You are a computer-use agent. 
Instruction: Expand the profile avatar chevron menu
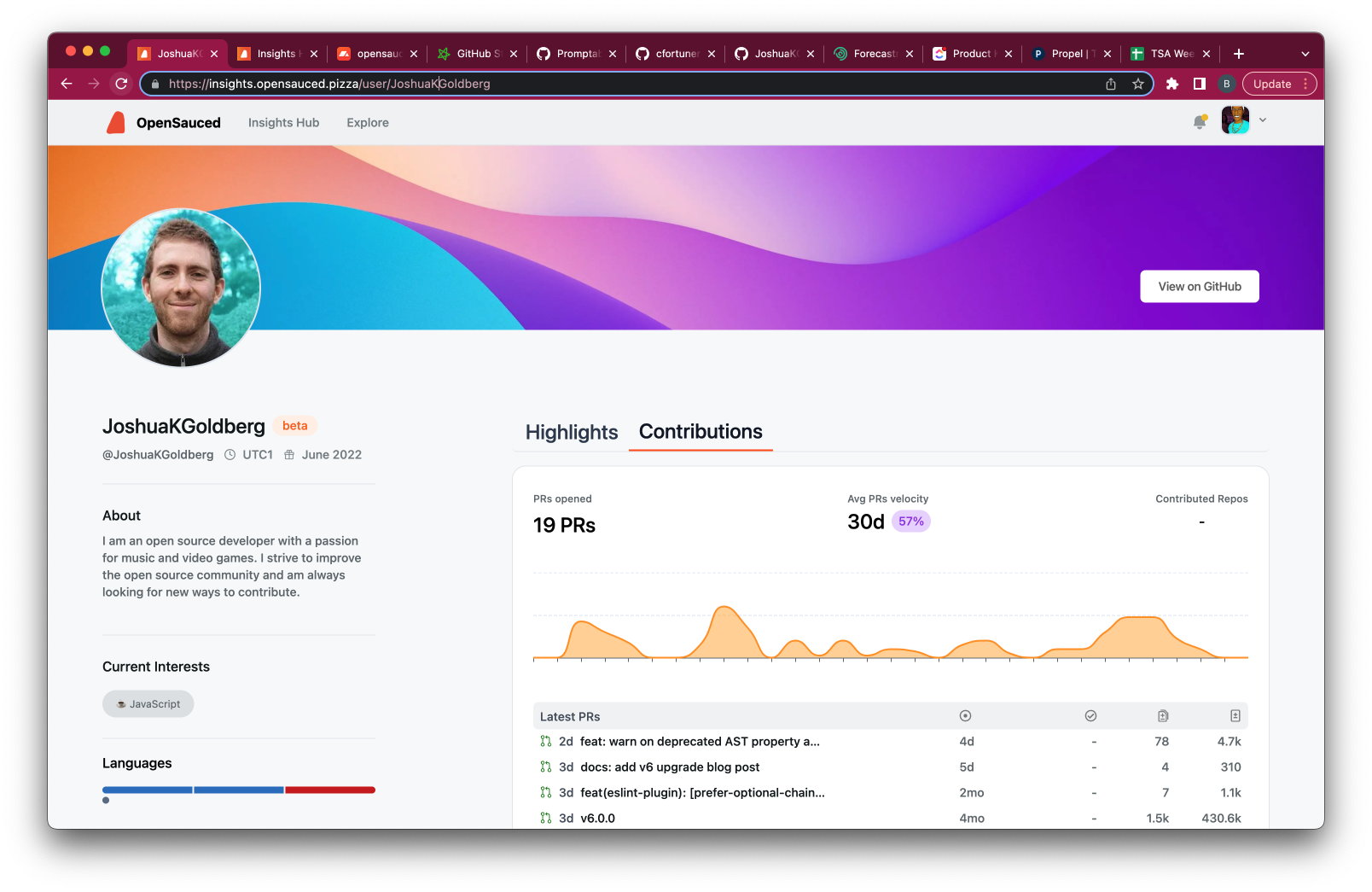(1262, 120)
